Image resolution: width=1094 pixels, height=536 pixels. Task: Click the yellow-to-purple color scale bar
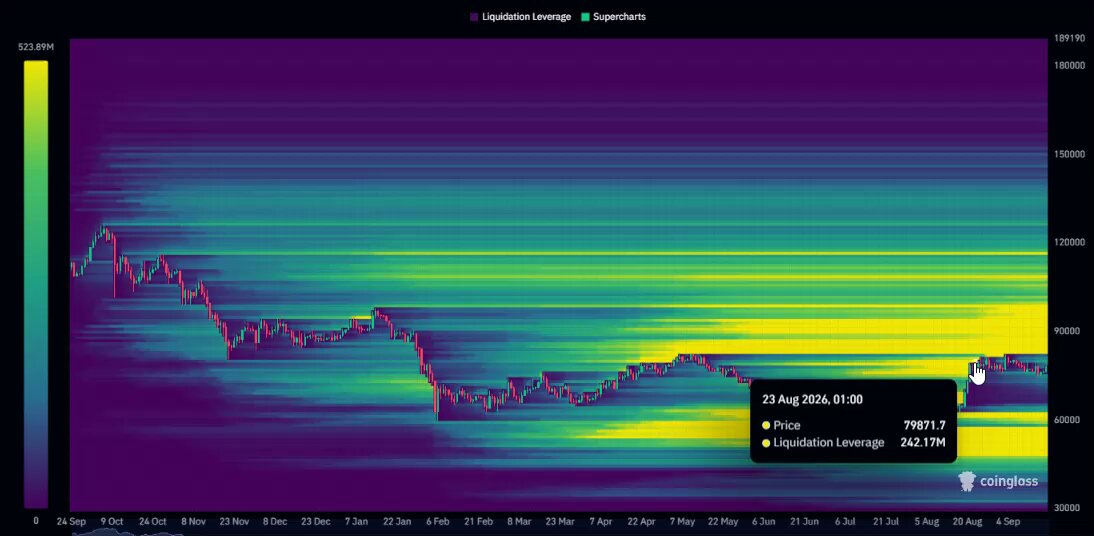(x=36, y=284)
